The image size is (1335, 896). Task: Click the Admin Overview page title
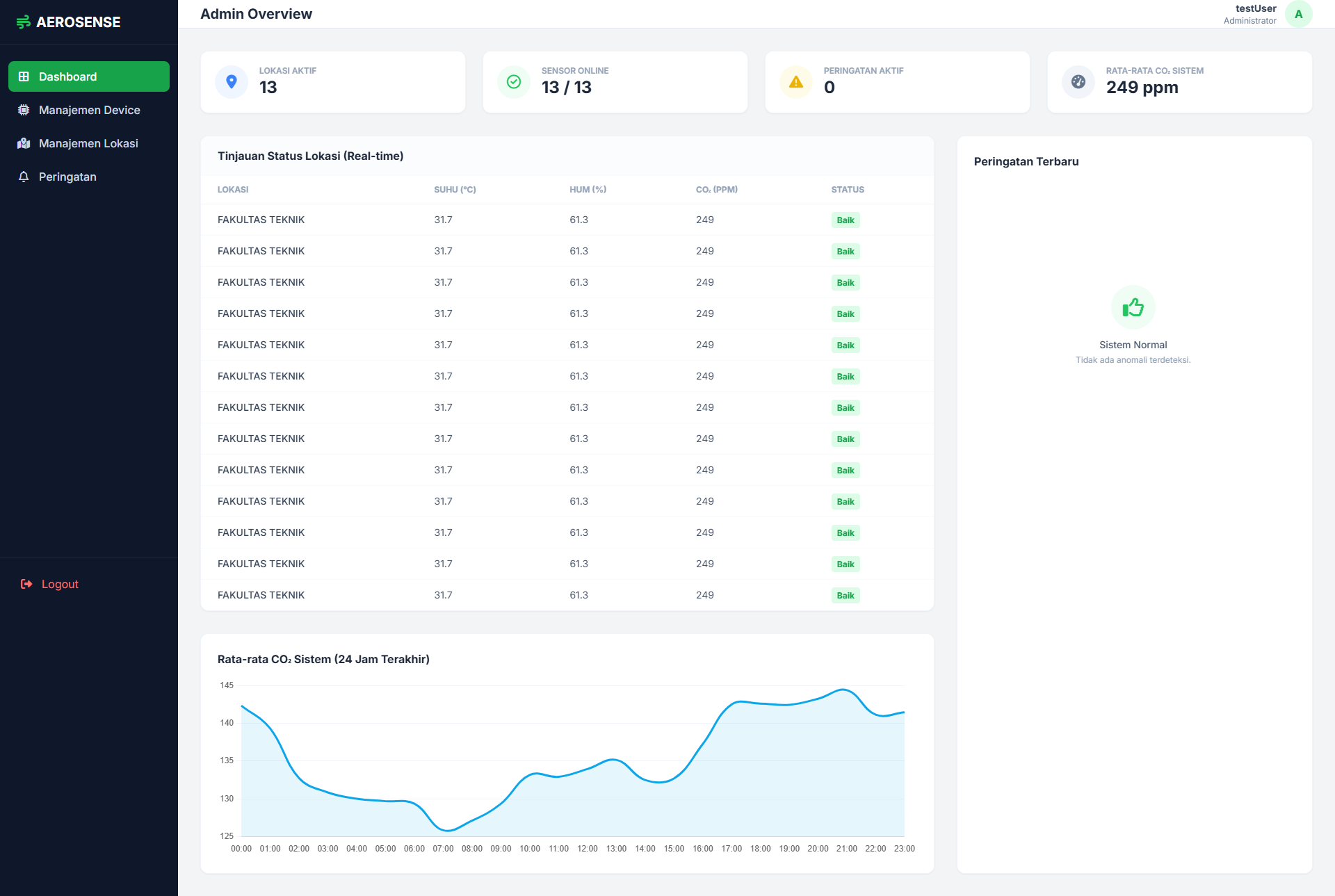[x=256, y=14]
